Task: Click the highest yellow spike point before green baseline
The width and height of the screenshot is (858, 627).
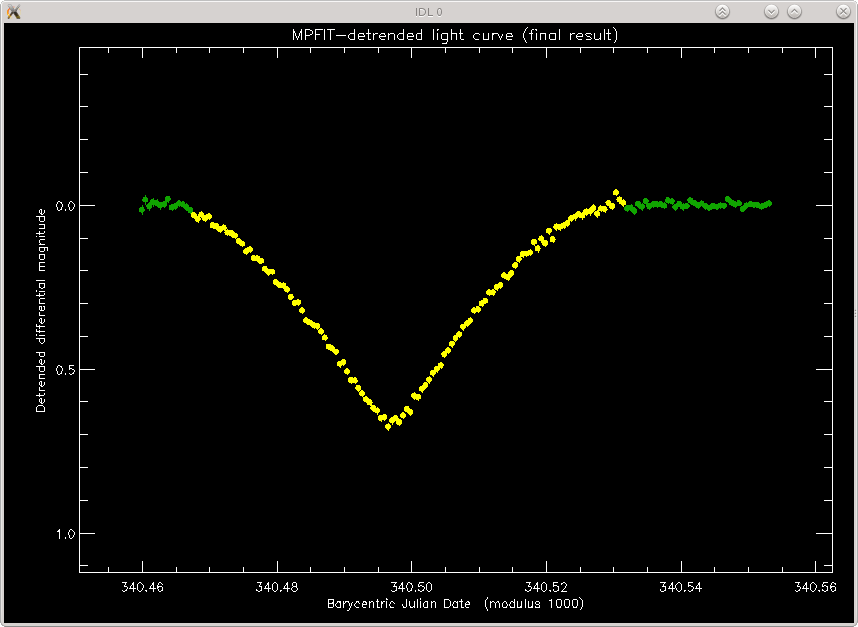Action: 616,193
